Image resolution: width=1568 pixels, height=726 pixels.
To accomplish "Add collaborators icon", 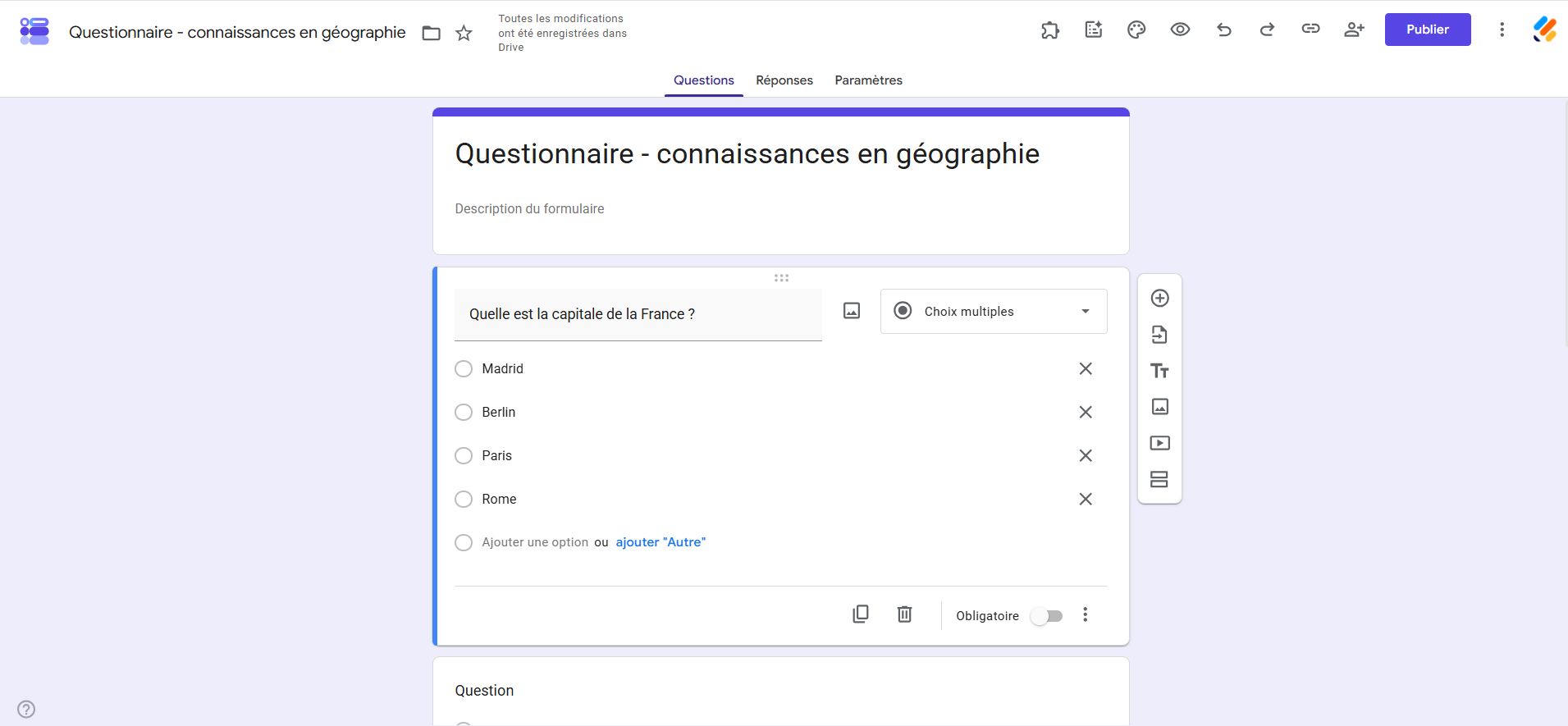I will tap(1354, 30).
